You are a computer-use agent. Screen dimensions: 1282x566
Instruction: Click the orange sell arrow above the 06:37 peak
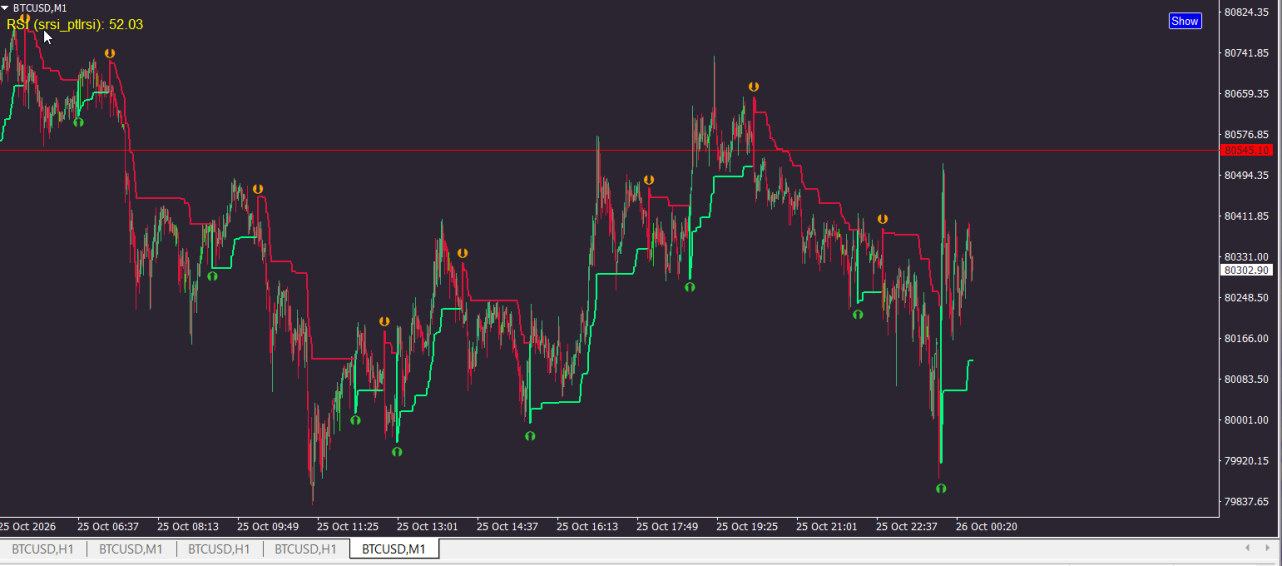click(110, 54)
